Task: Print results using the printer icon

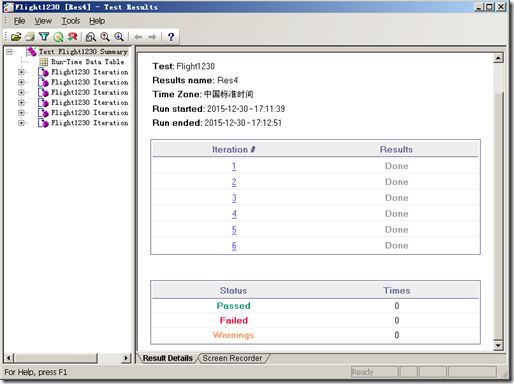Action: point(30,37)
